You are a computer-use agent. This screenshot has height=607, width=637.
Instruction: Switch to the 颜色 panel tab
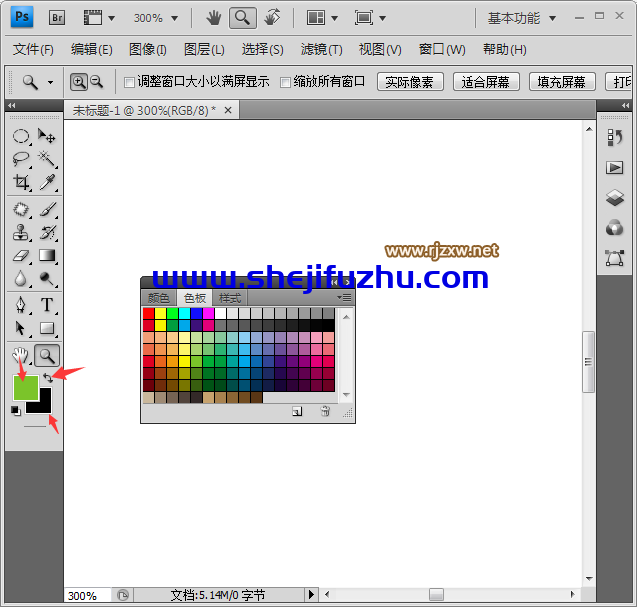tap(158, 298)
